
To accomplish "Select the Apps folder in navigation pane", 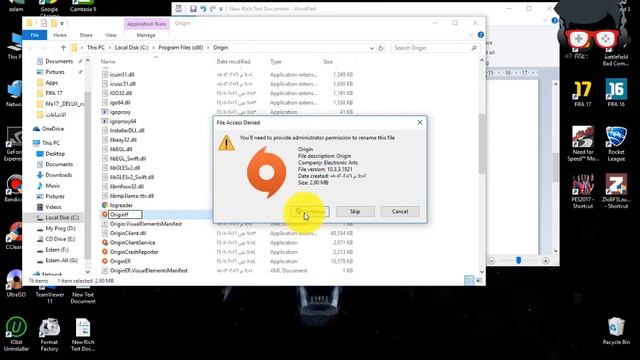I will [51, 82].
